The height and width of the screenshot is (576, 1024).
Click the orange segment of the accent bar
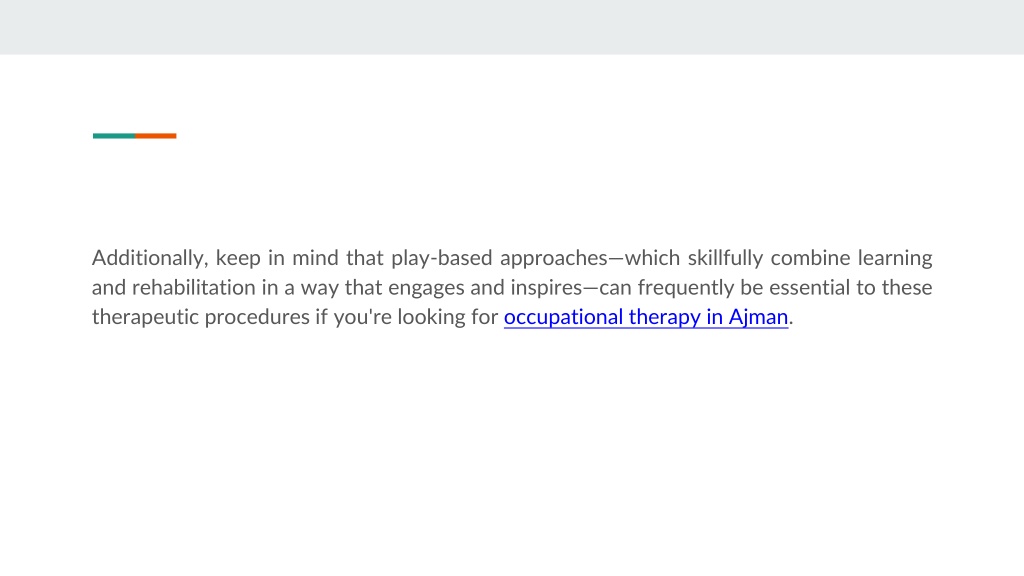(155, 136)
